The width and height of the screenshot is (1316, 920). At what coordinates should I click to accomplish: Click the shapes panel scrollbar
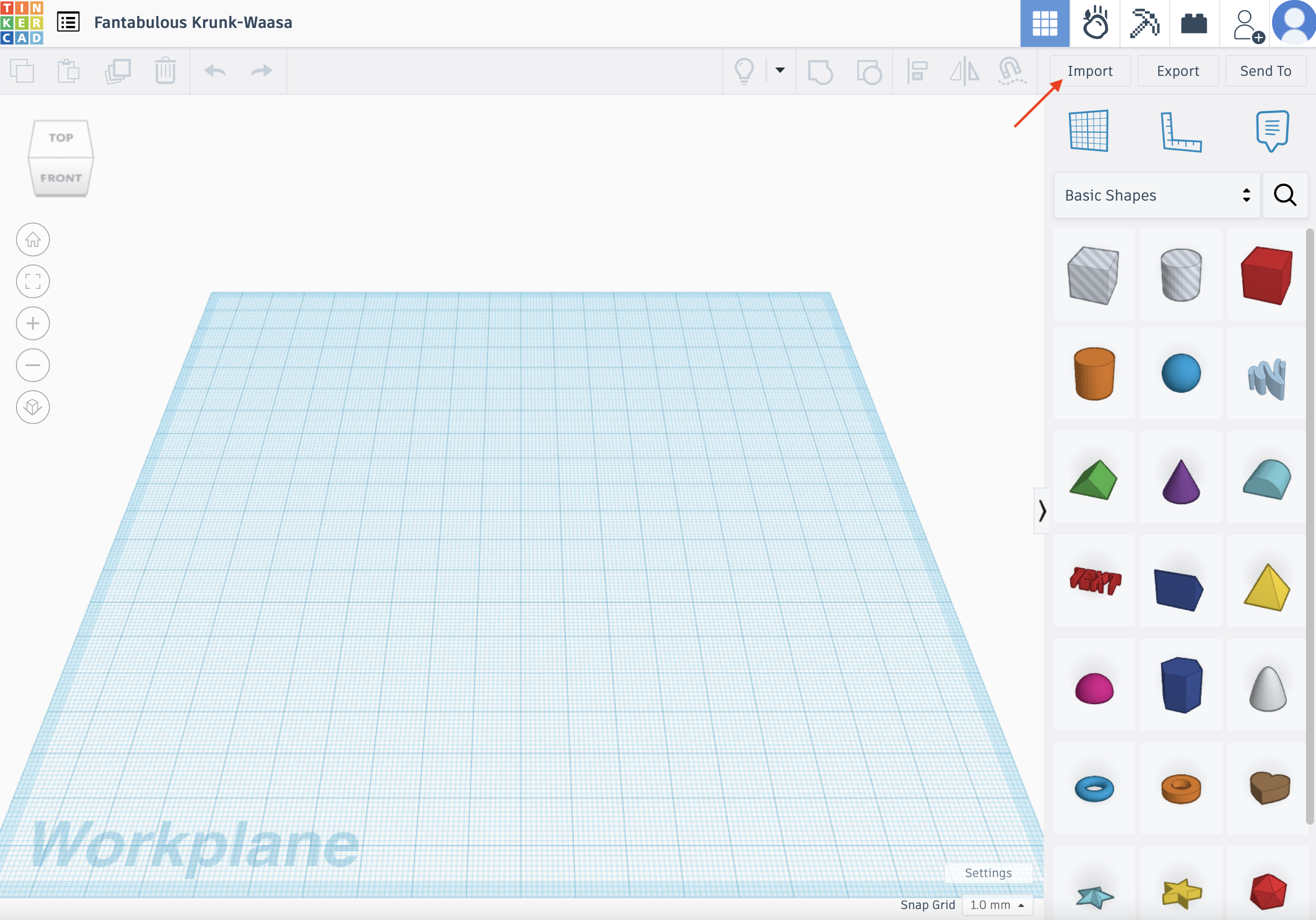pos(1309,526)
